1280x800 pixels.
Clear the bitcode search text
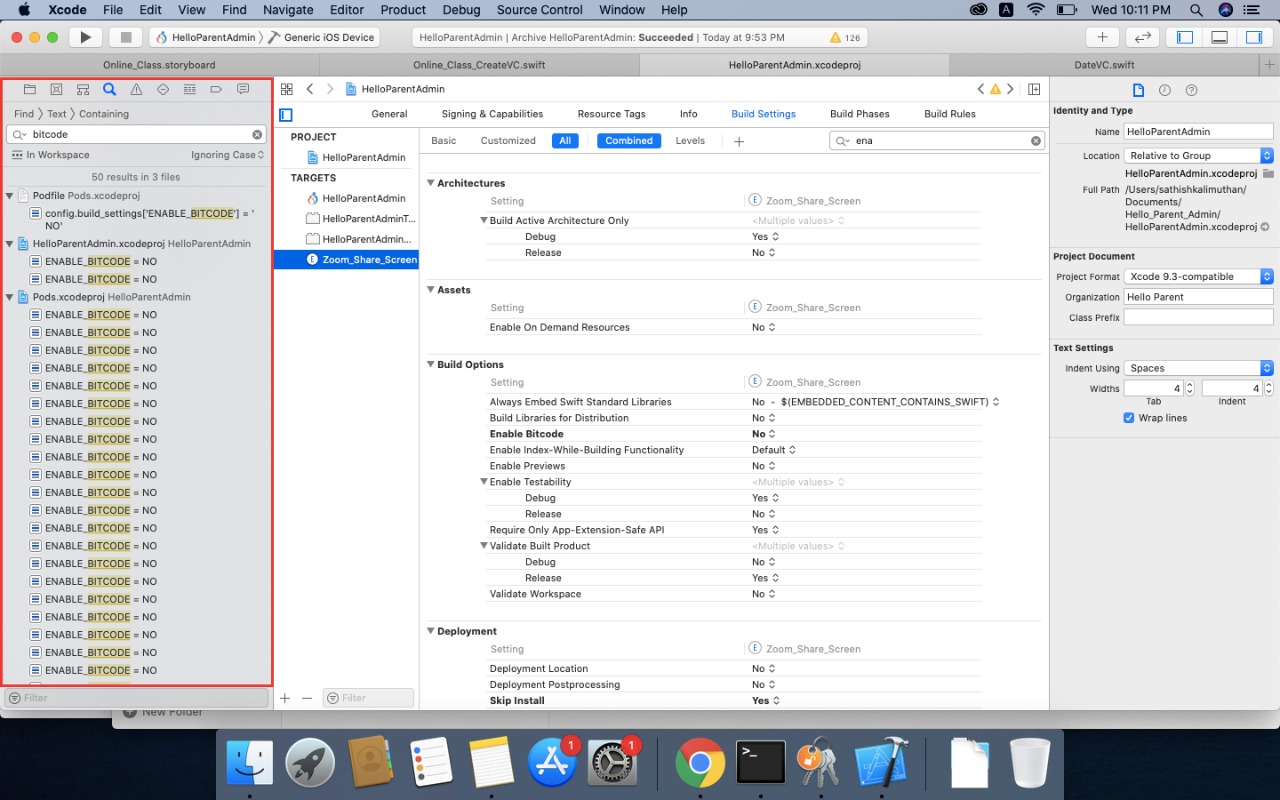click(257, 134)
